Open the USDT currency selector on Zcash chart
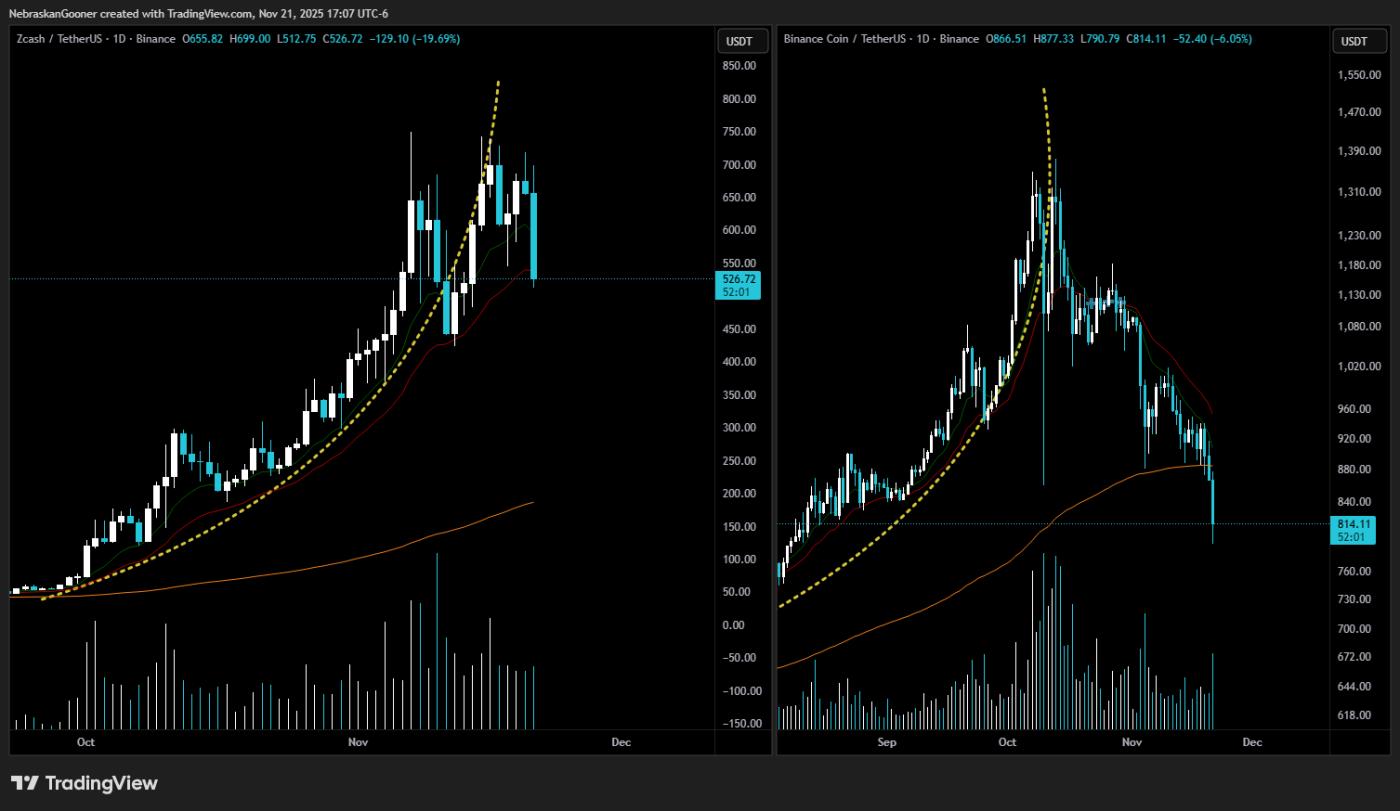Screen dimensions: 1400x811 pyautogui.click(x=742, y=41)
